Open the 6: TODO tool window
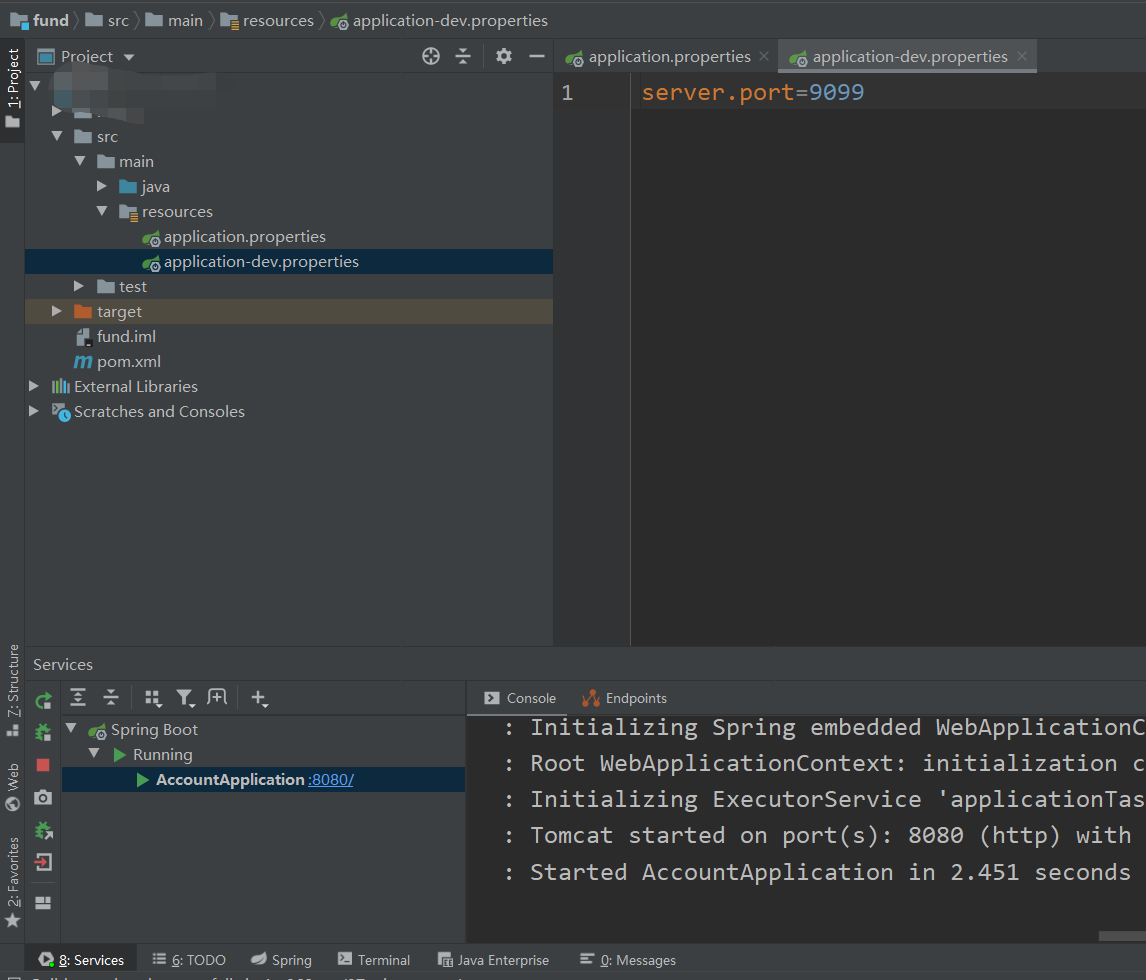This screenshot has height=980, width=1146. point(189,960)
